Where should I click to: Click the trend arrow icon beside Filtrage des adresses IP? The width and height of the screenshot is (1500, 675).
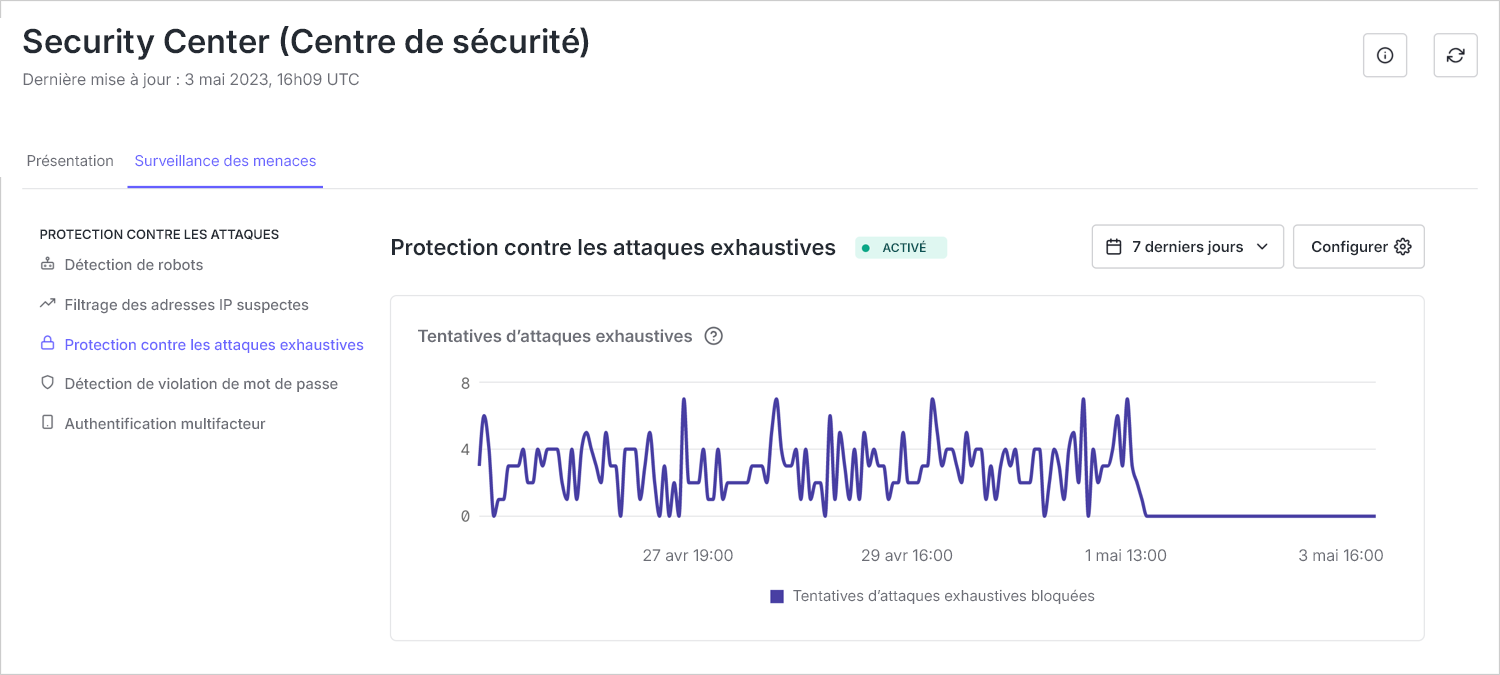pyautogui.click(x=47, y=304)
